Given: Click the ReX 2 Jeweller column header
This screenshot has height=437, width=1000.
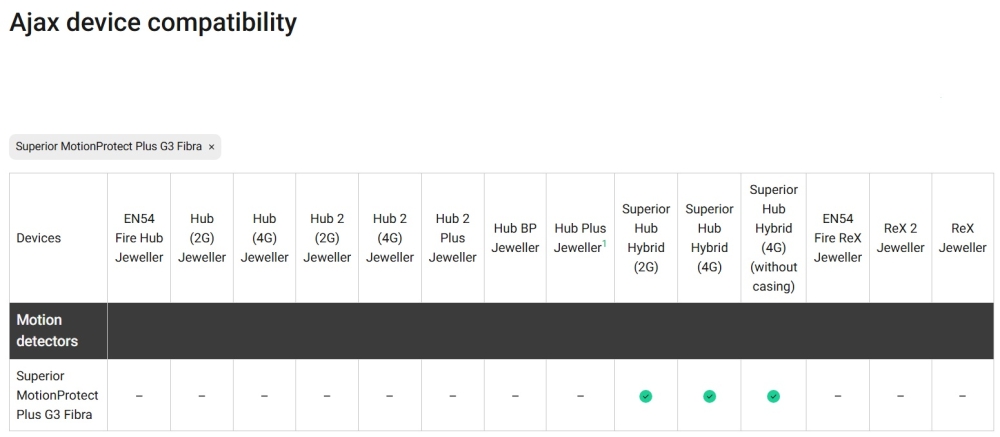Looking at the screenshot, I should click(900, 238).
